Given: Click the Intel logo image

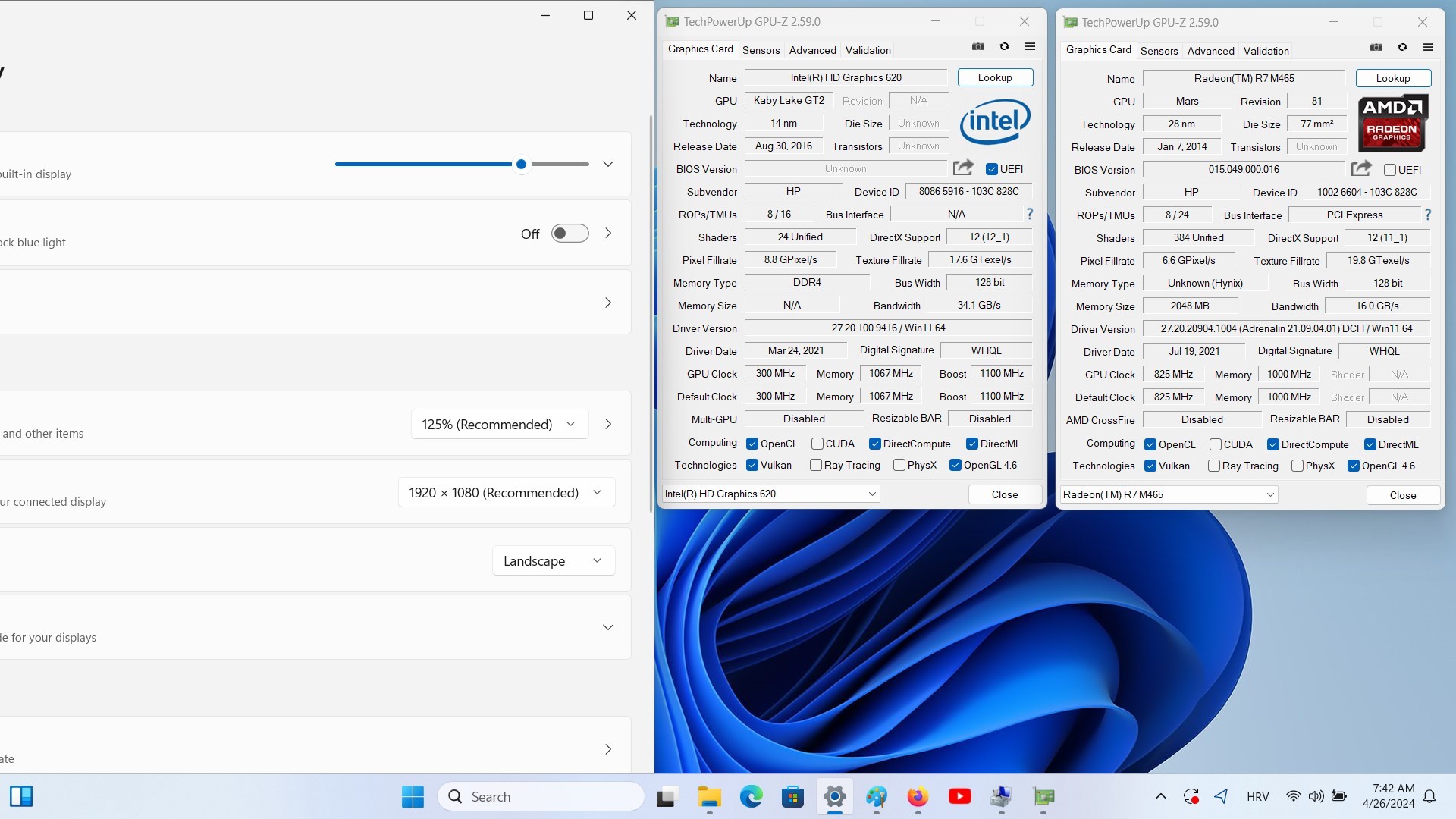Looking at the screenshot, I should click(995, 121).
